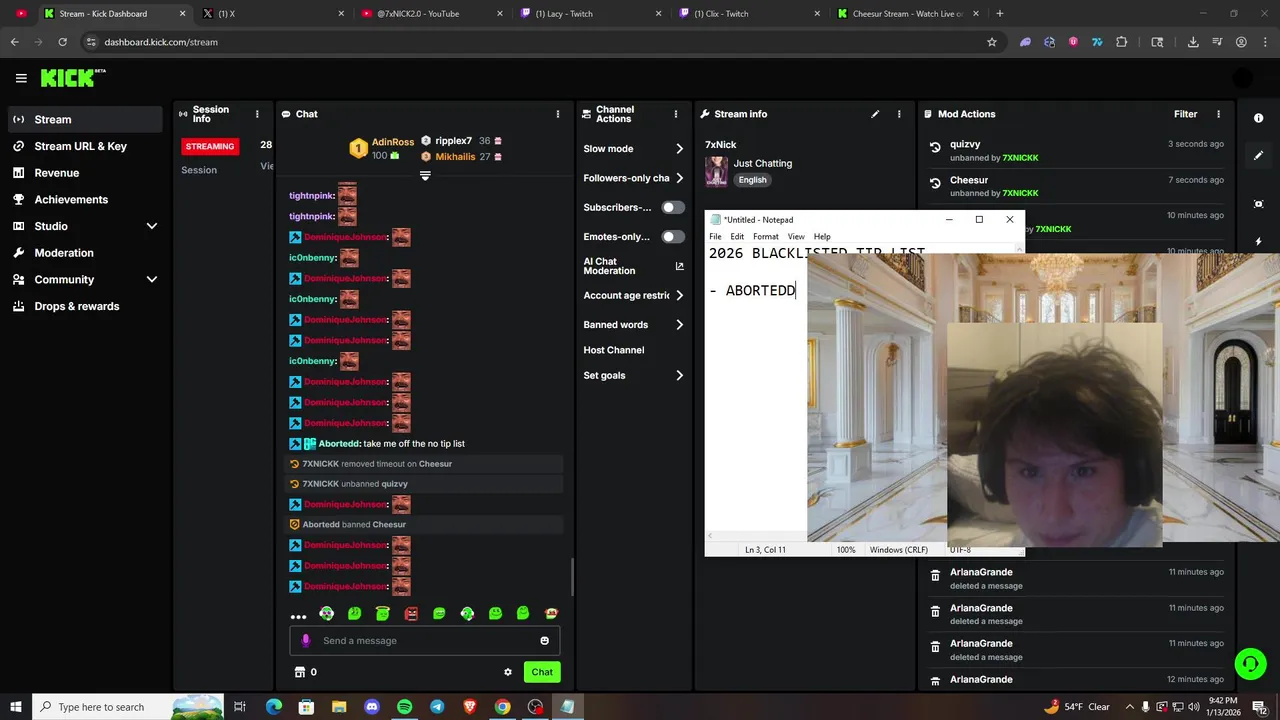
Task: Open more emotes with three dots
Action: click(298, 616)
